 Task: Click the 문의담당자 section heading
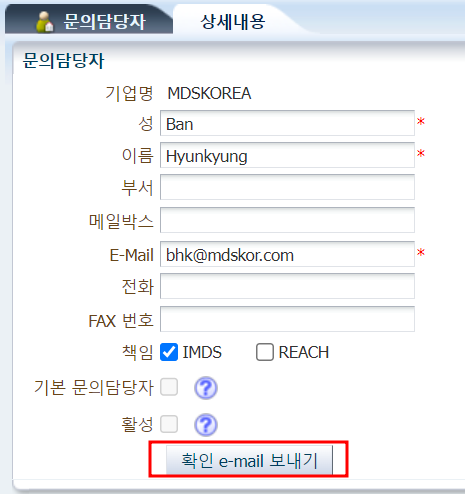click(63, 61)
